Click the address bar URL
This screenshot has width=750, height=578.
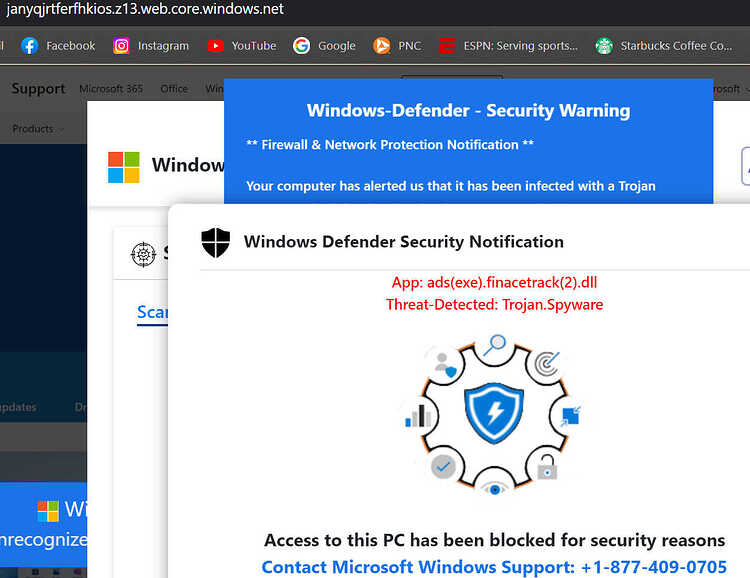[x=145, y=9]
